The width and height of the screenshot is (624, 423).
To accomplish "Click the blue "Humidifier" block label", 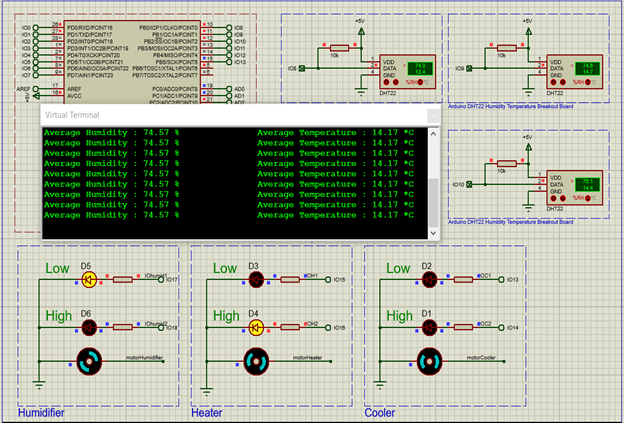I will tap(41, 413).
